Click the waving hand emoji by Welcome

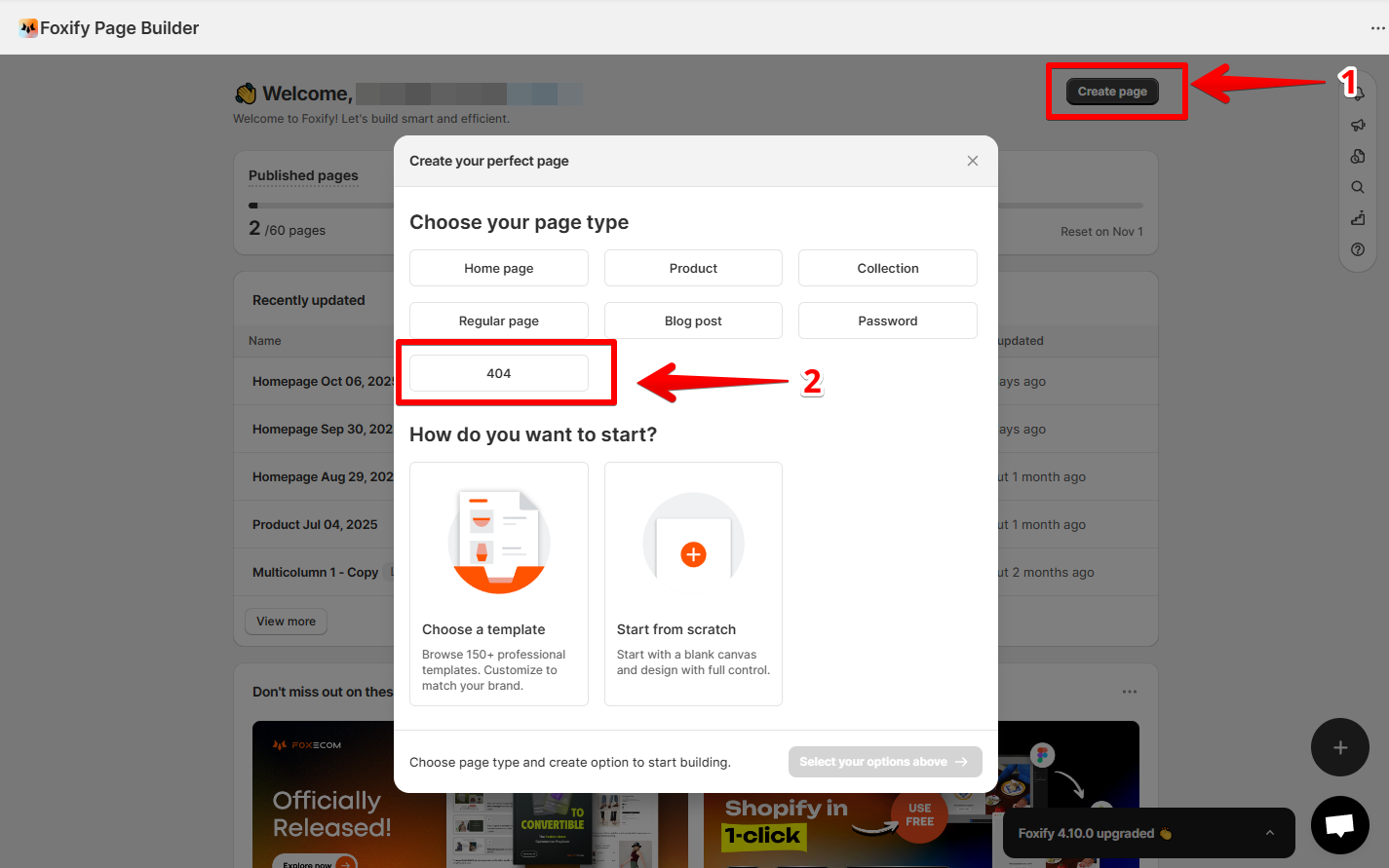[246, 94]
